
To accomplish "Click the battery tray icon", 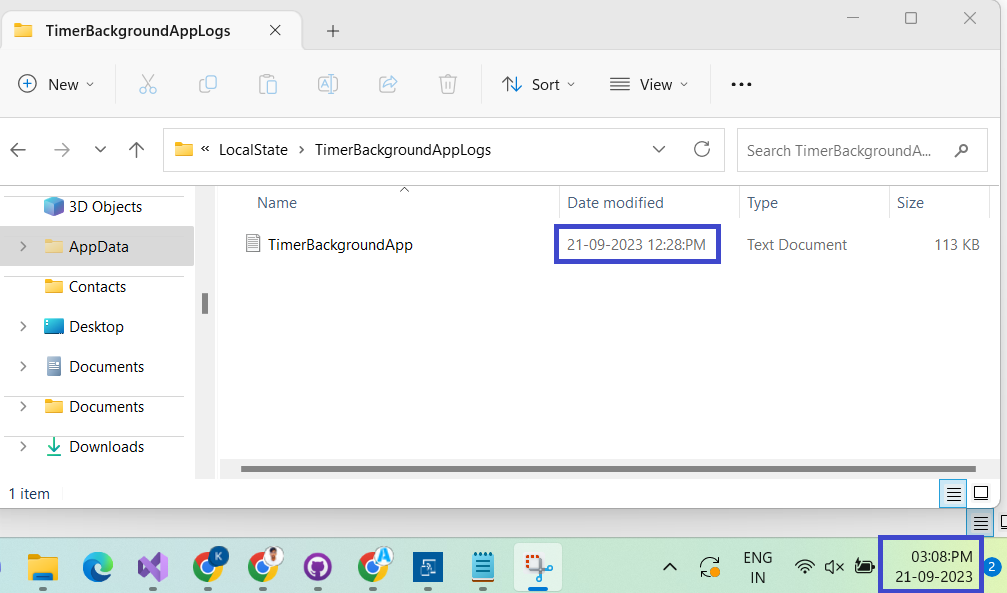I will (x=864, y=567).
